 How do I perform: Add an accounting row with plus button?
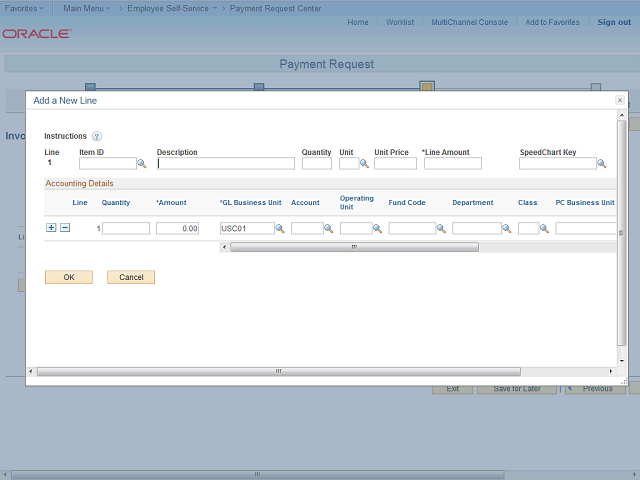51,228
